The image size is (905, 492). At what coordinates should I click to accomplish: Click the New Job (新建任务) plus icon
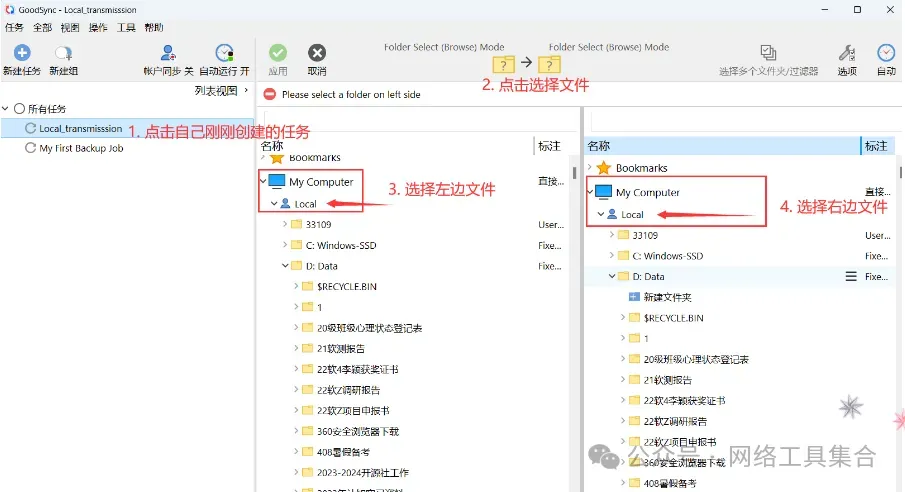pyautogui.click(x=22, y=53)
